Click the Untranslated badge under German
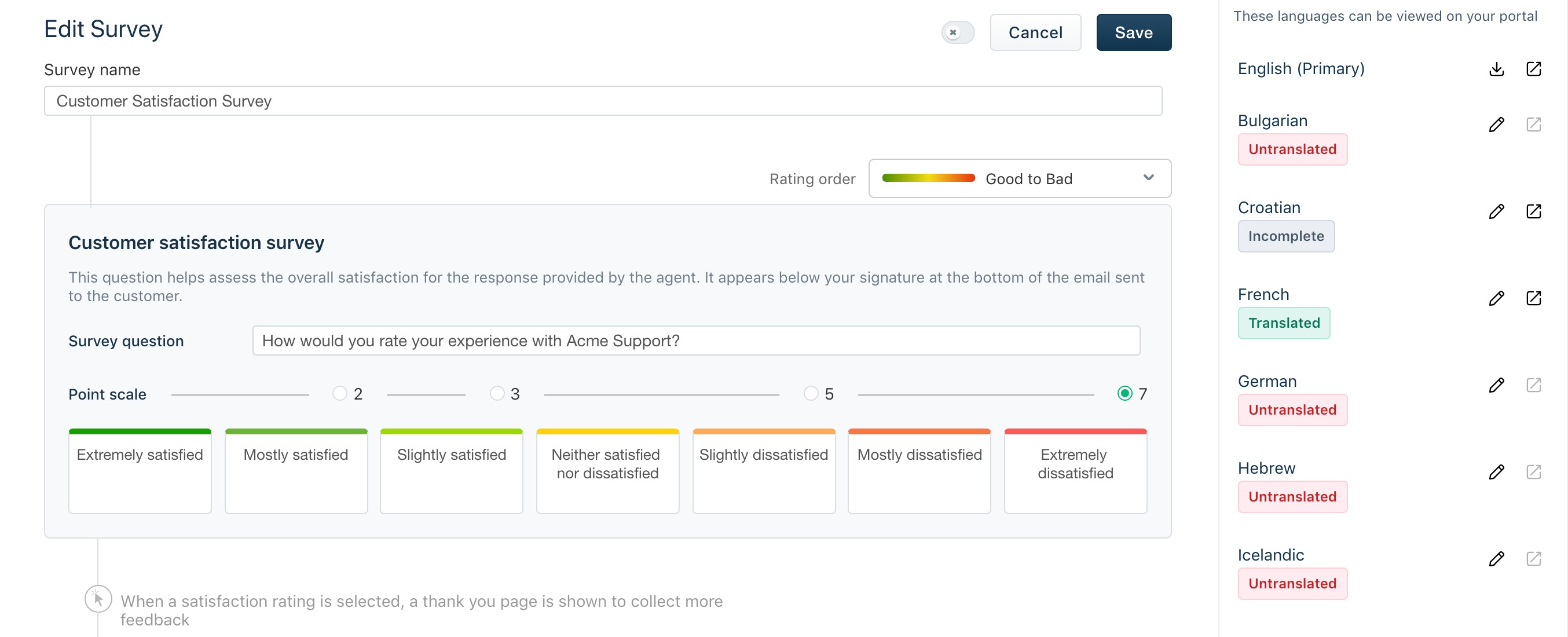The width and height of the screenshot is (1568, 637). (x=1292, y=410)
